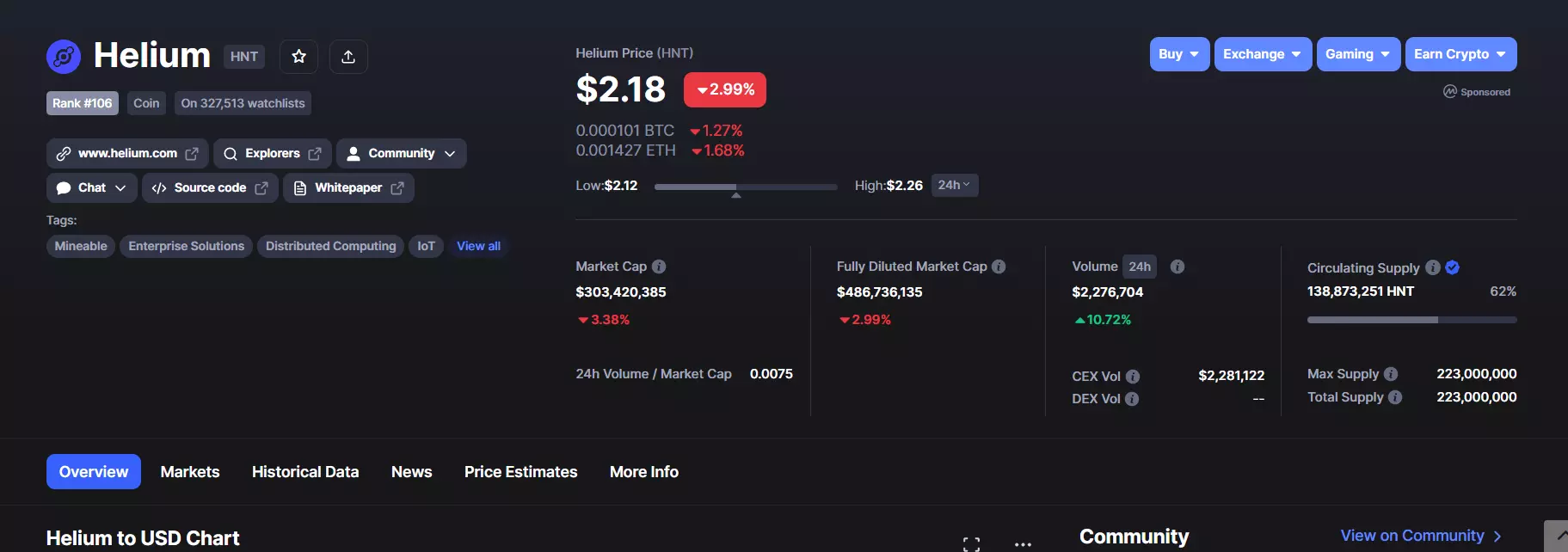The width and height of the screenshot is (1568, 552).
Task: Open View on Community link
Action: (x=1421, y=536)
